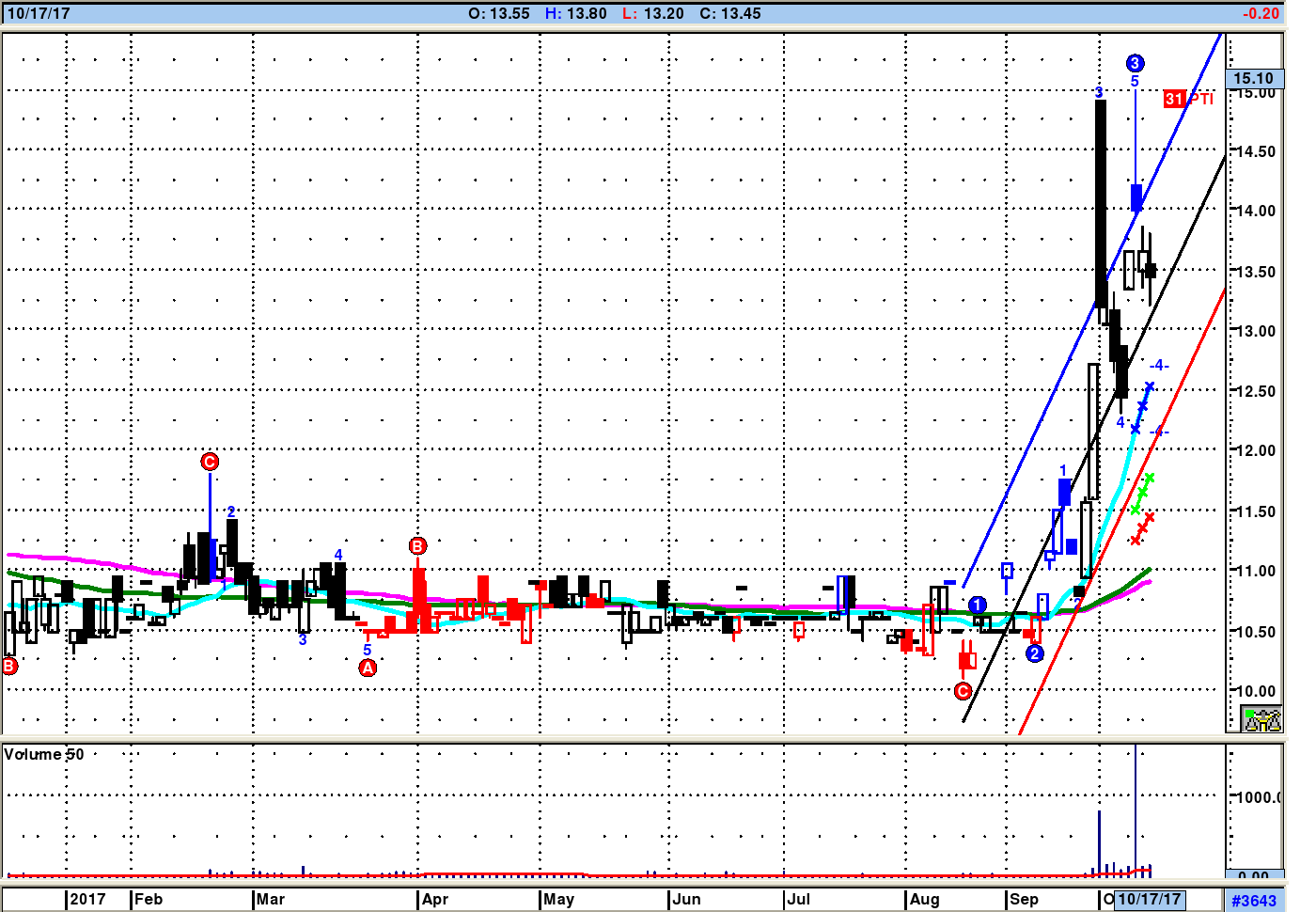Click the 10/17/17 date in header bar
1316x912 pixels.
click(x=39, y=13)
